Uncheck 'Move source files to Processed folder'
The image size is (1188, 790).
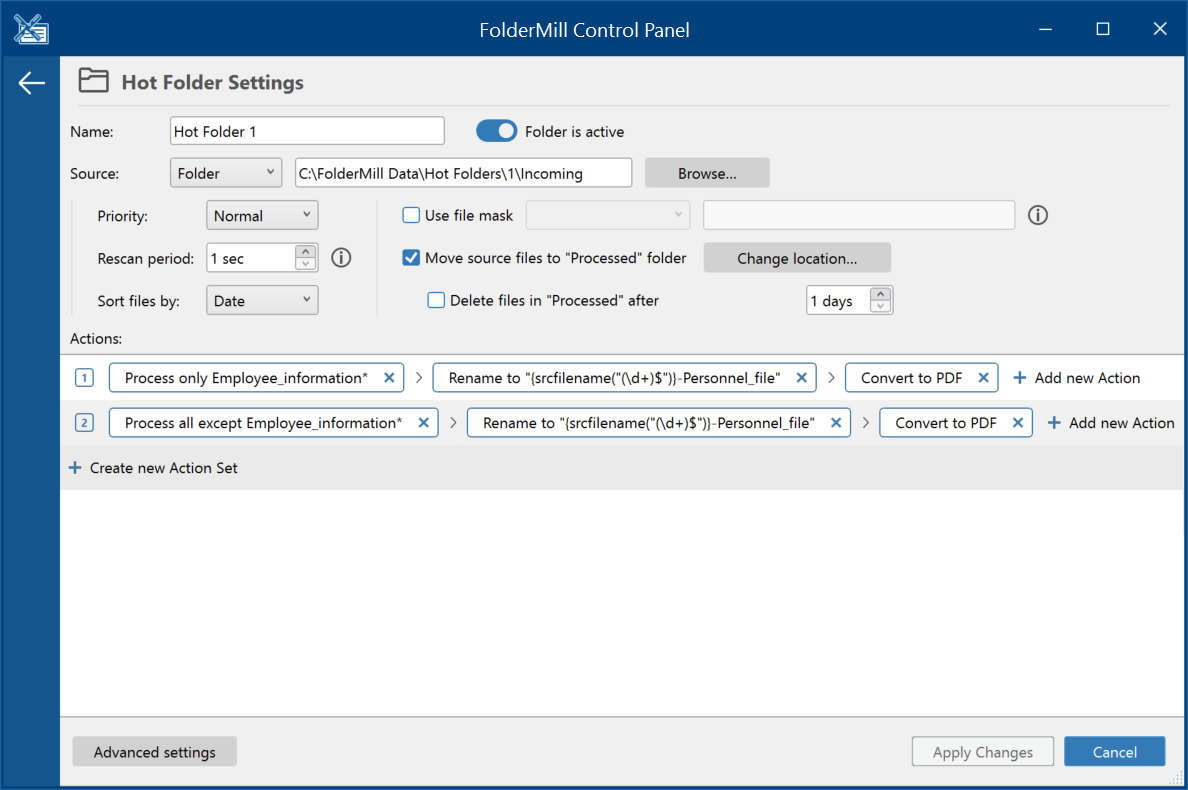click(411, 258)
